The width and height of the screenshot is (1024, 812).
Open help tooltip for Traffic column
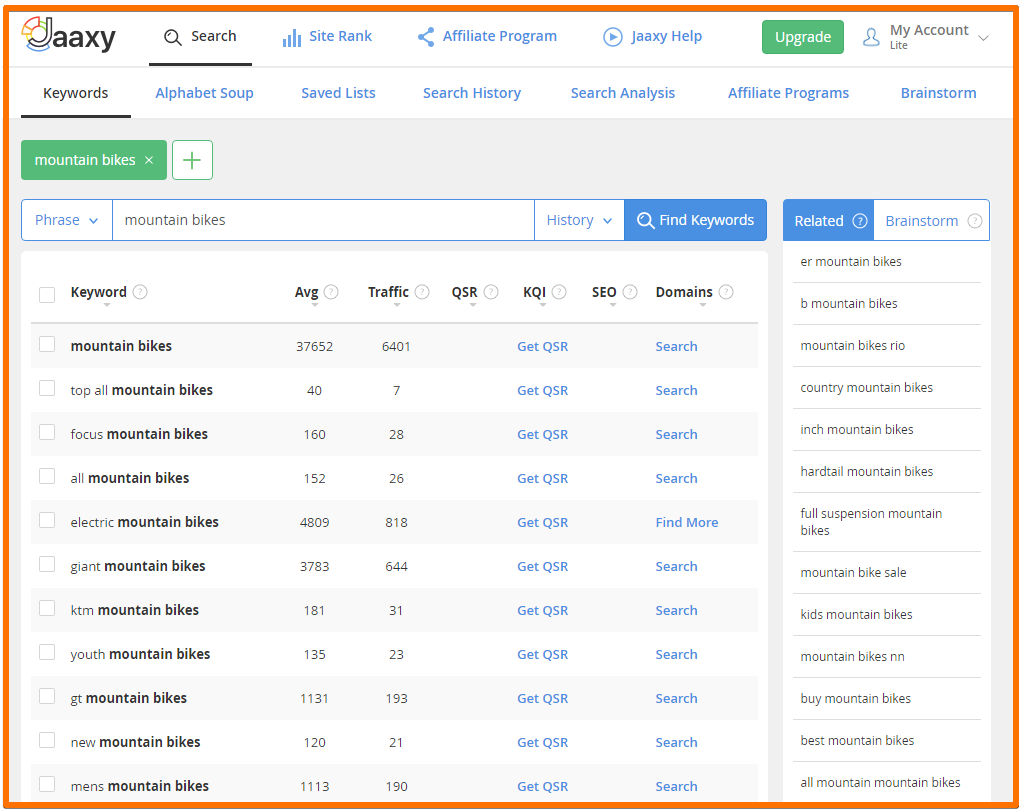tap(422, 292)
